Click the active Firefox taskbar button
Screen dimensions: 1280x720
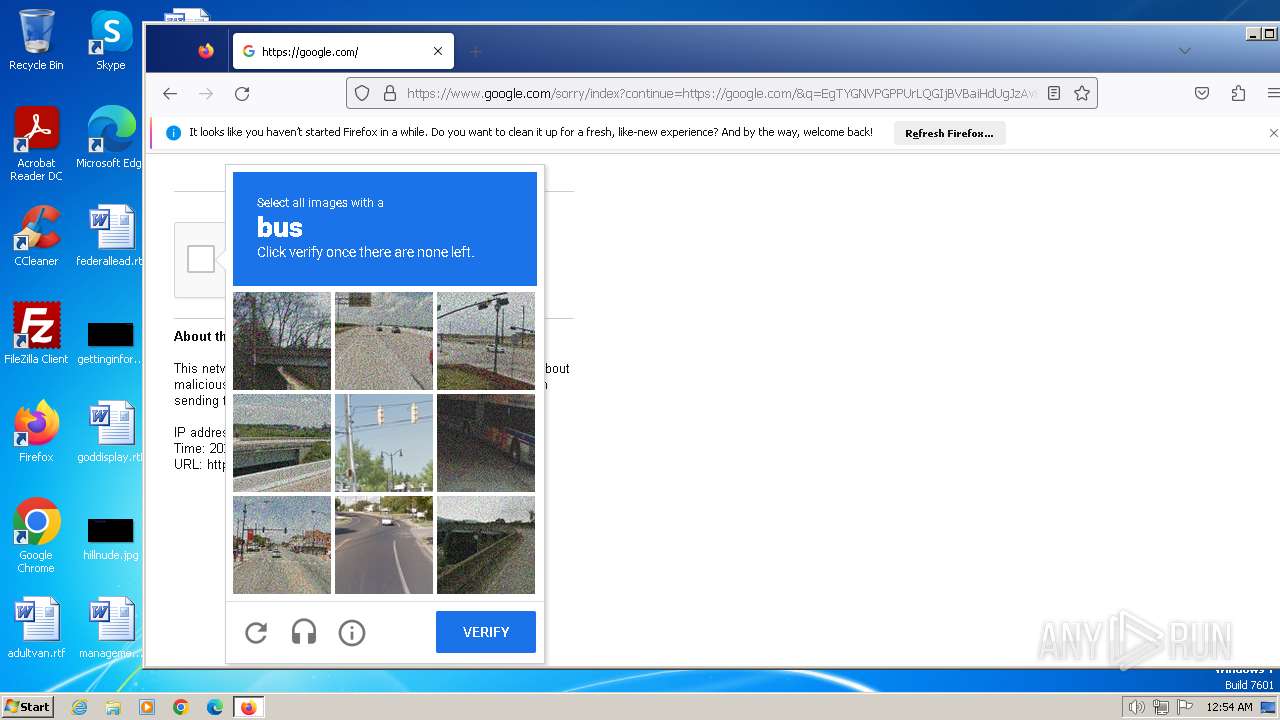[248, 707]
